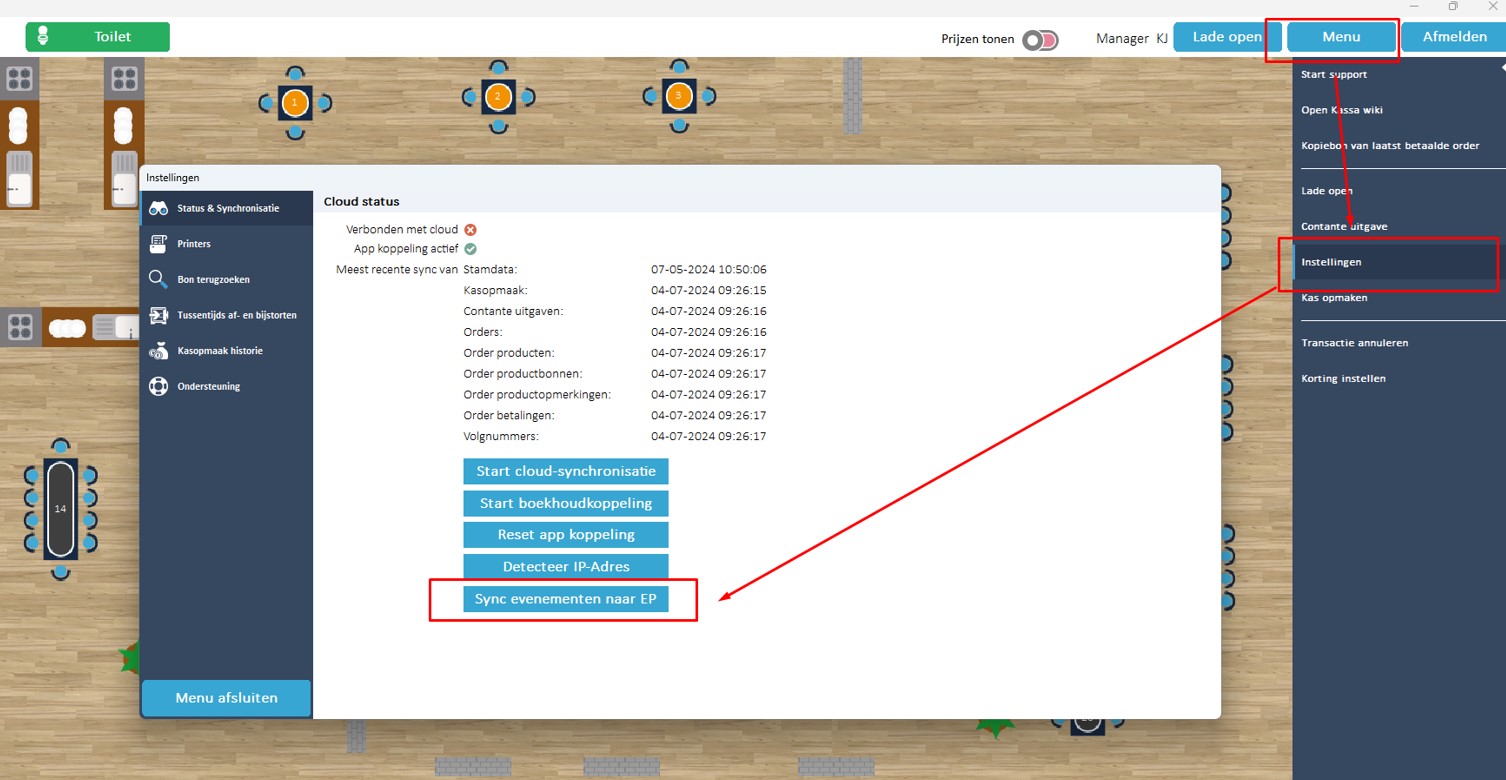Click Detecteer IP-Adres button

565,566
